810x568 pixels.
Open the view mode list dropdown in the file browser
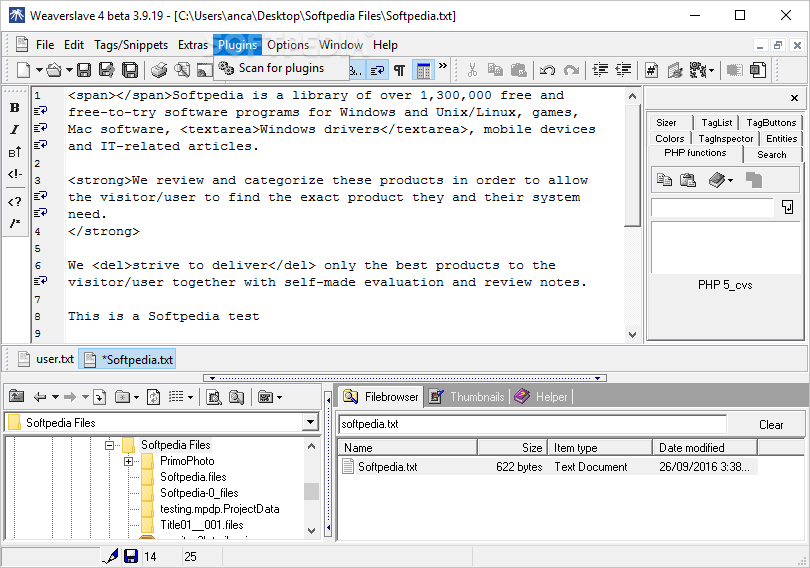(190, 398)
